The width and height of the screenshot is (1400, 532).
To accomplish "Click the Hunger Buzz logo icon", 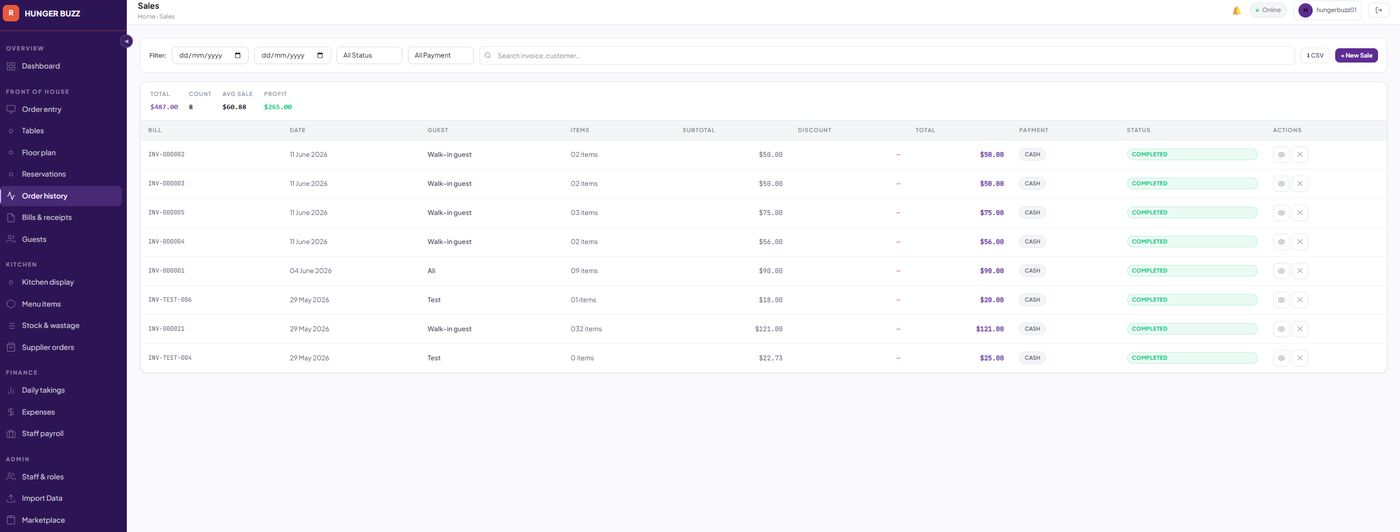I will (x=12, y=13).
